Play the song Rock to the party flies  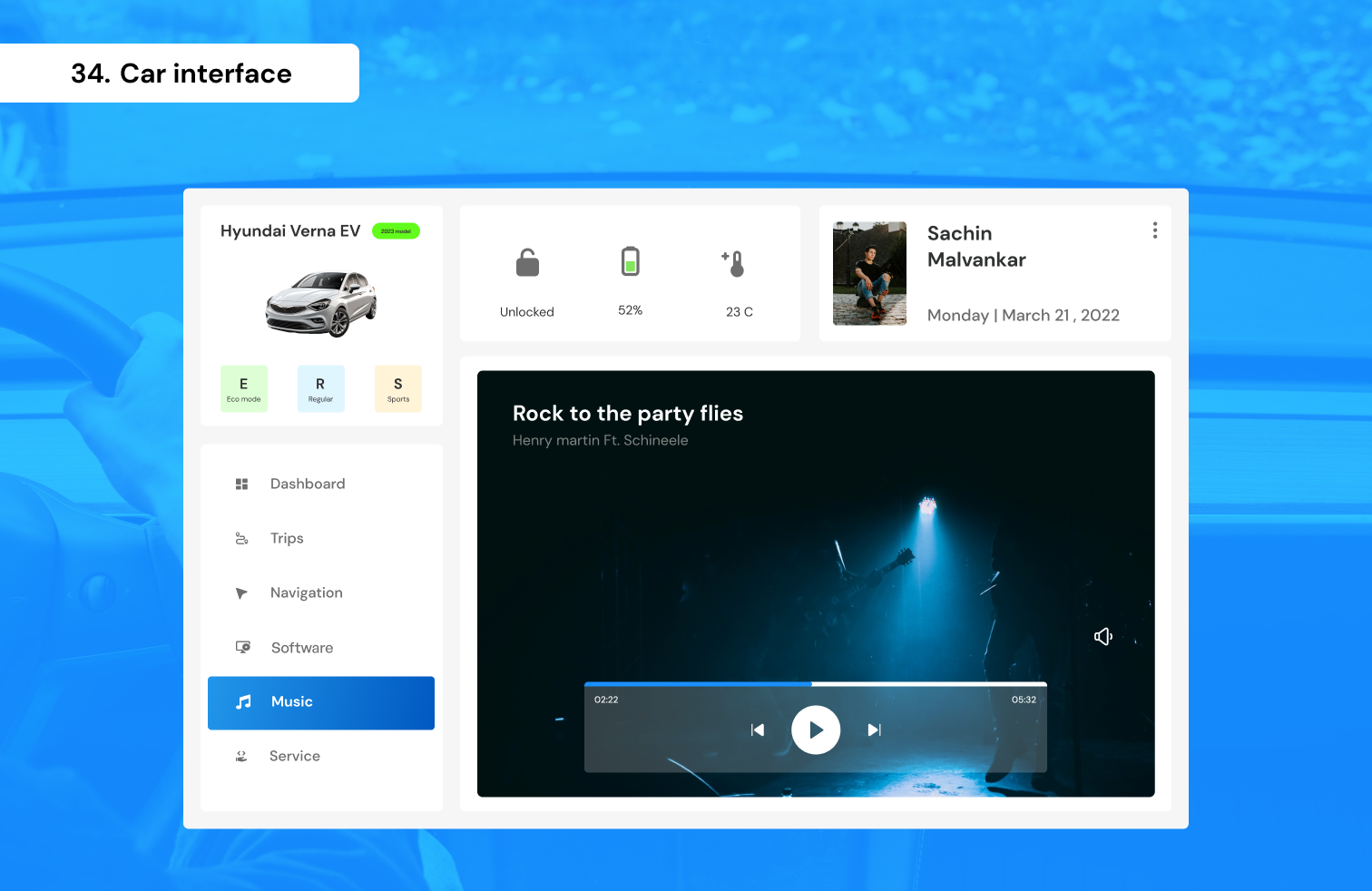pyautogui.click(x=816, y=729)
